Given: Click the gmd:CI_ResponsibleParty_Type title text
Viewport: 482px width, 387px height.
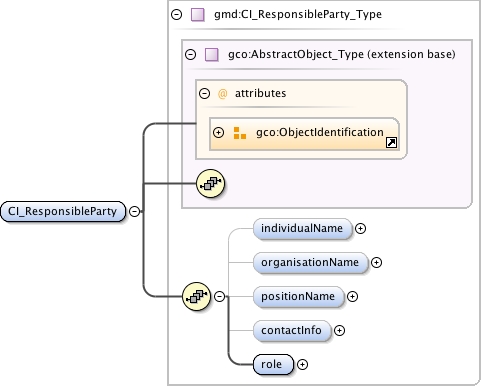Looking at the screenshot, I should (298, 14).
